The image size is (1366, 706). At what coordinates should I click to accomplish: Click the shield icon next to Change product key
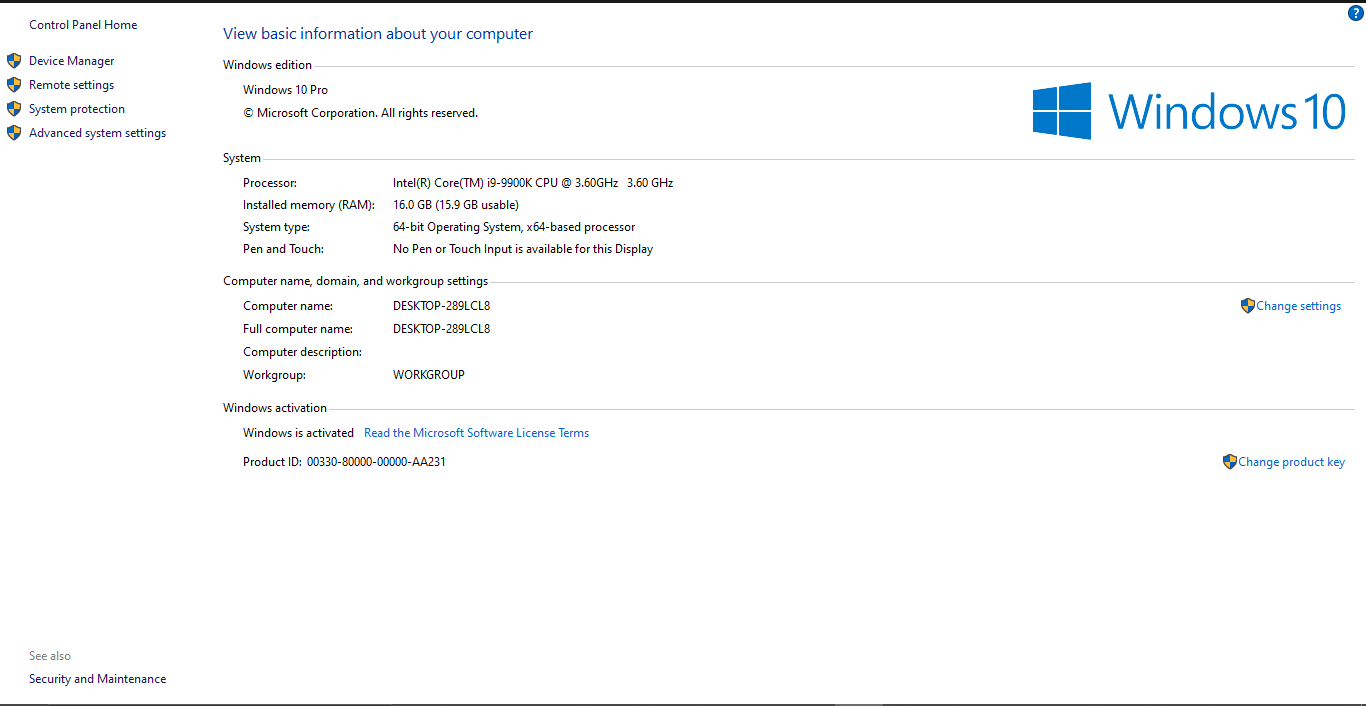[1229, 462]
